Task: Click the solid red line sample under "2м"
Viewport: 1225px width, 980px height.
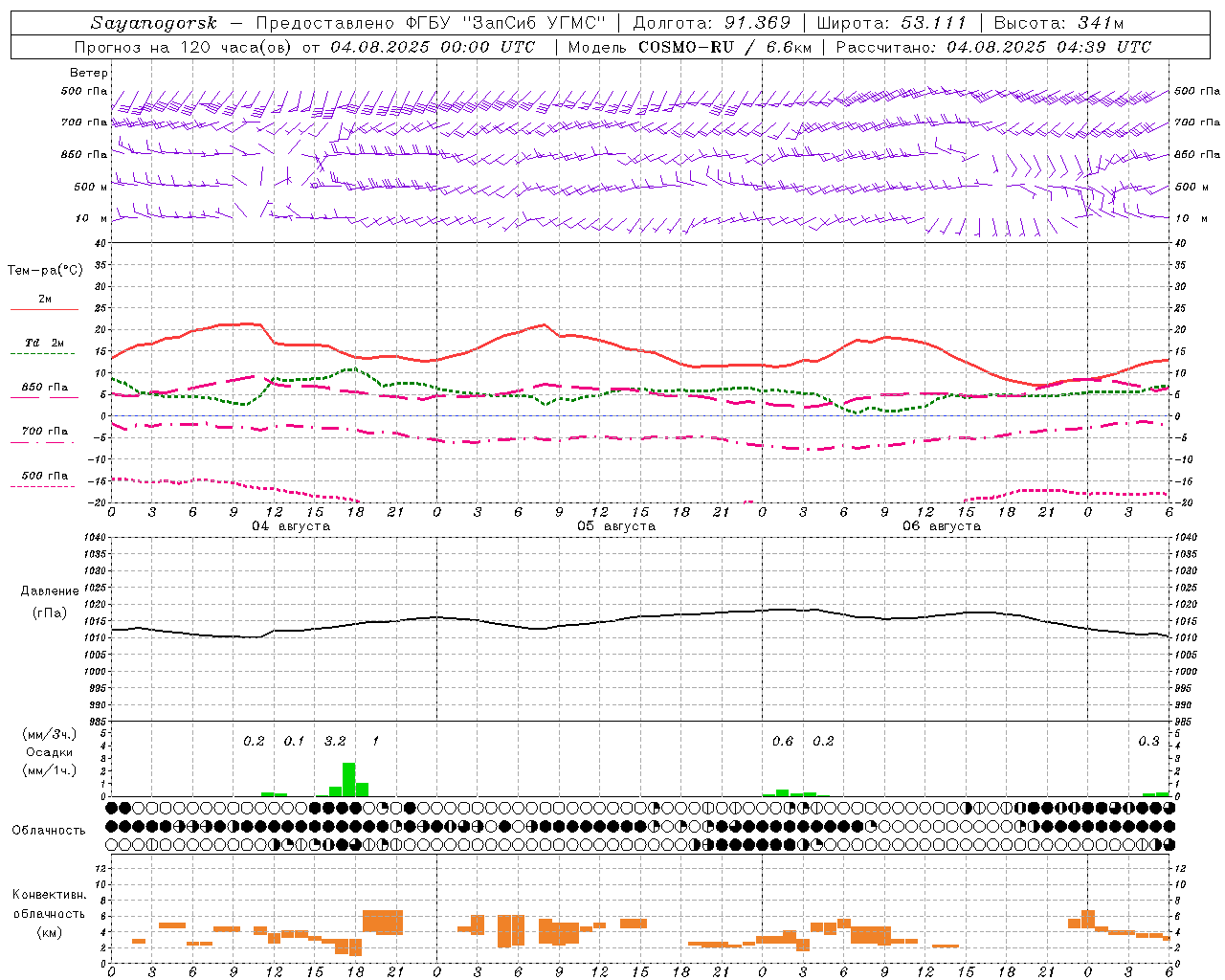Action: pos(44,310)
